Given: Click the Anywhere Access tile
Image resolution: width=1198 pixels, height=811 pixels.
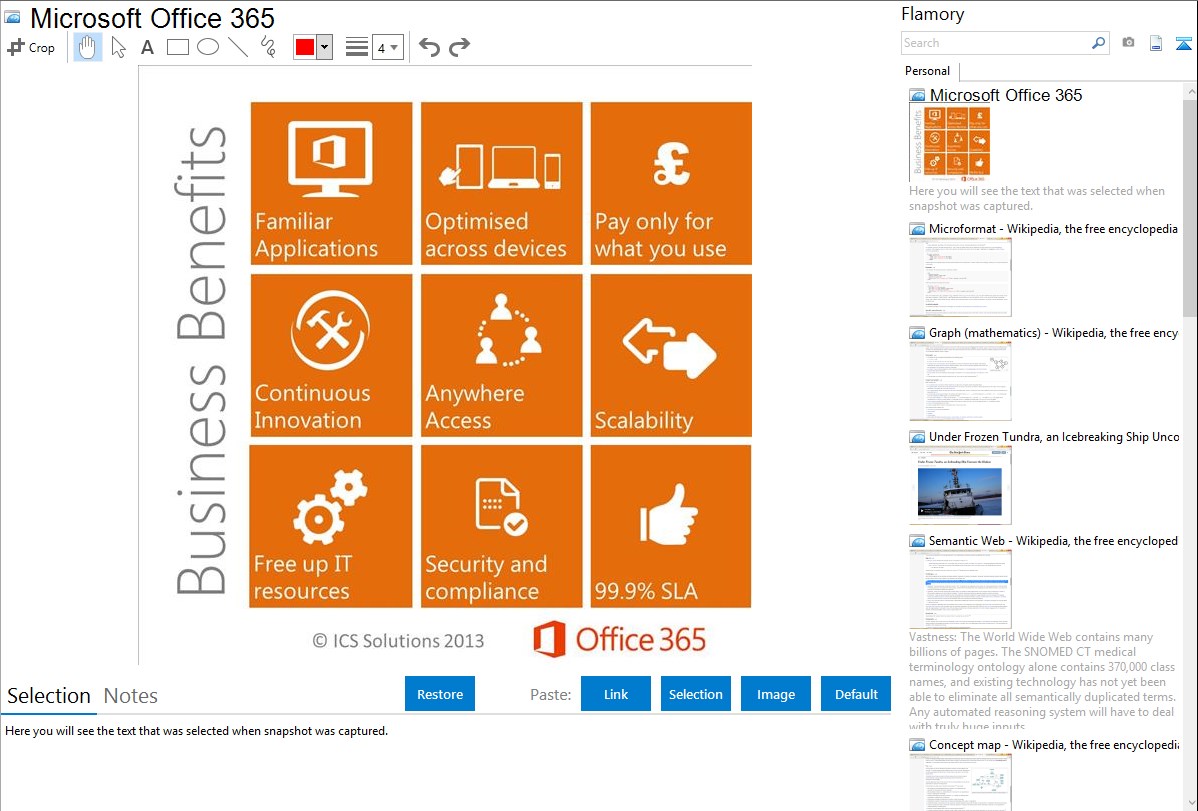Looking at the screenshot, I should point(501,355).
